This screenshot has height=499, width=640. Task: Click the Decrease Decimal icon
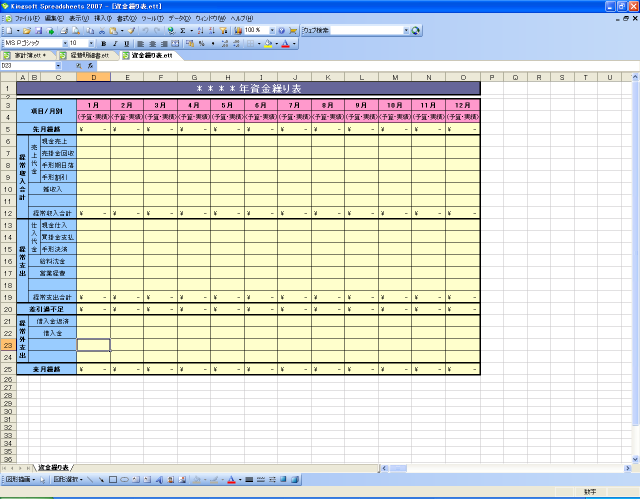click(236, 44)
